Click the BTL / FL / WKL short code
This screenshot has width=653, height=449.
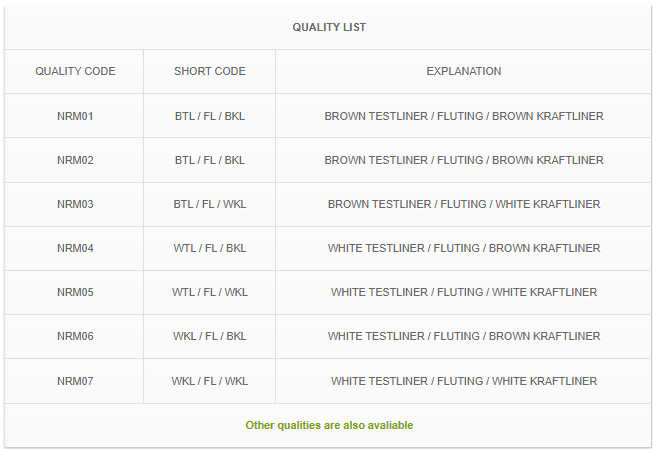(x=209, y=205)
